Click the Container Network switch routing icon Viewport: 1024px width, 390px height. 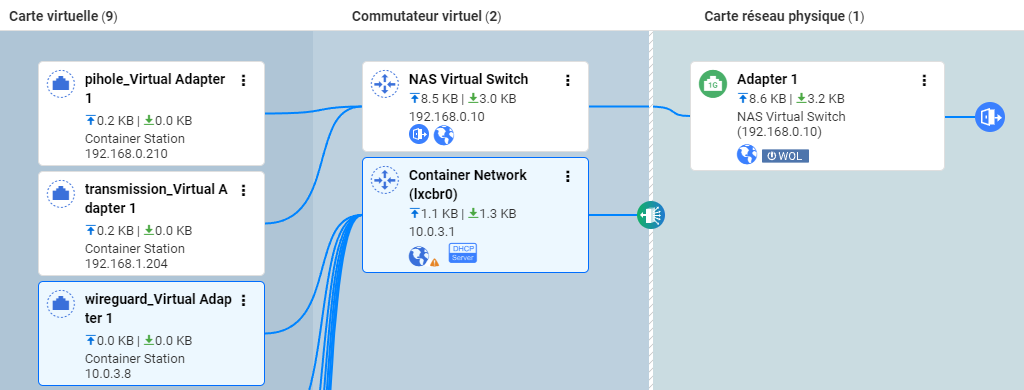(x=385, y=180)
